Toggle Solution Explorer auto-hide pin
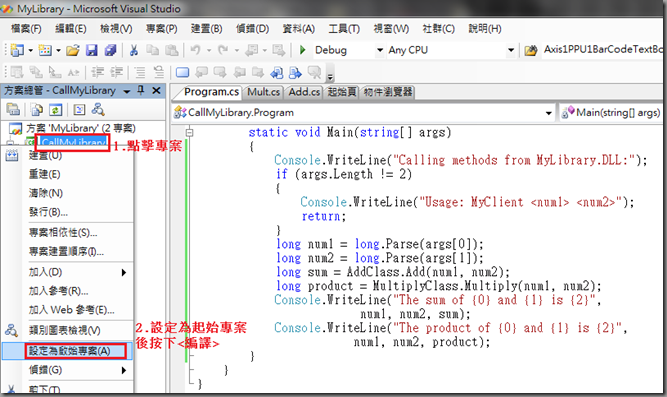This screenshot has height=397, width=667. point(141,91)
